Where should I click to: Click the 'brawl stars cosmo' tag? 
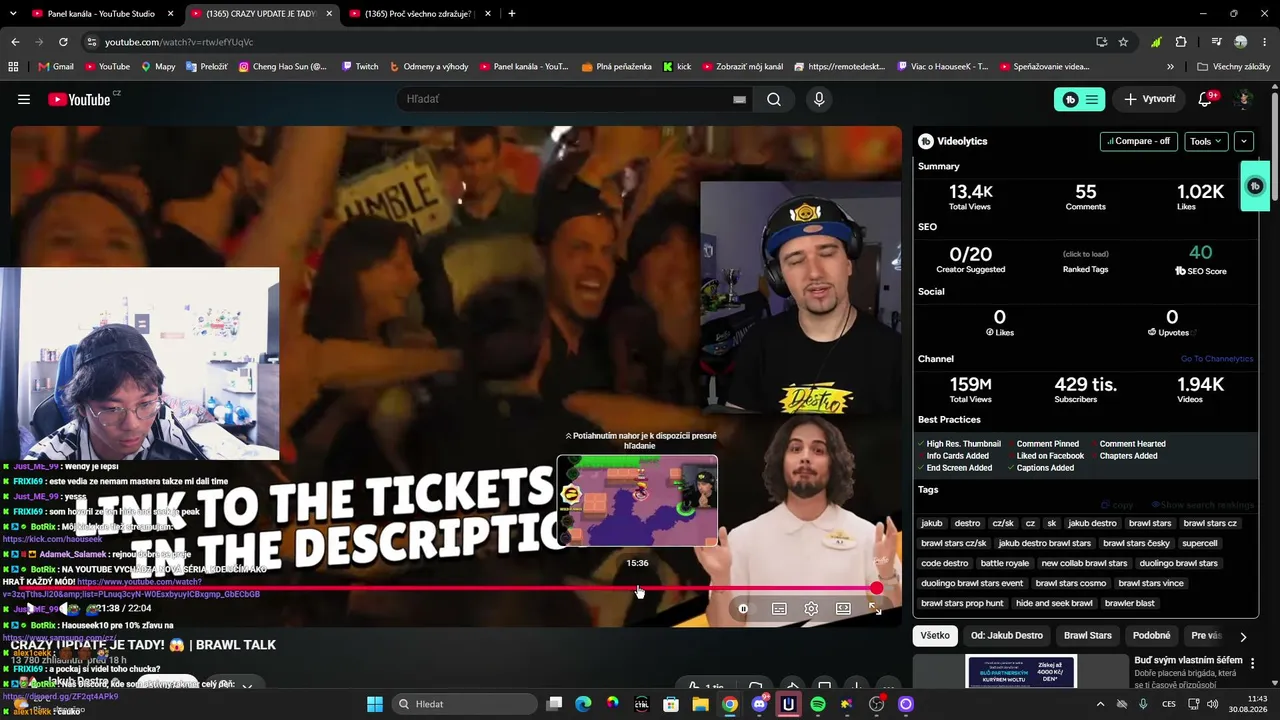click(x=1071, y=583)
